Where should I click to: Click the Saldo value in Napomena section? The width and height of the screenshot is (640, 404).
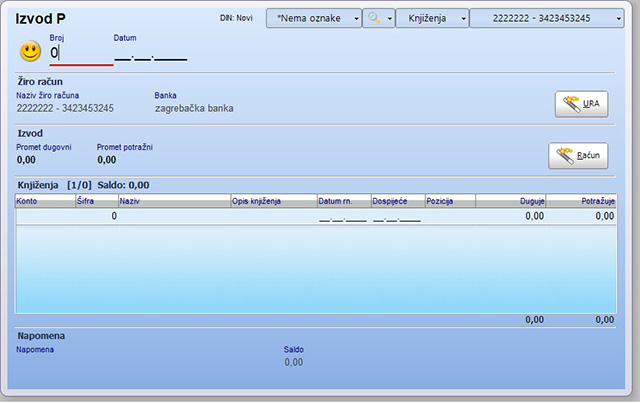coord(294,362)
